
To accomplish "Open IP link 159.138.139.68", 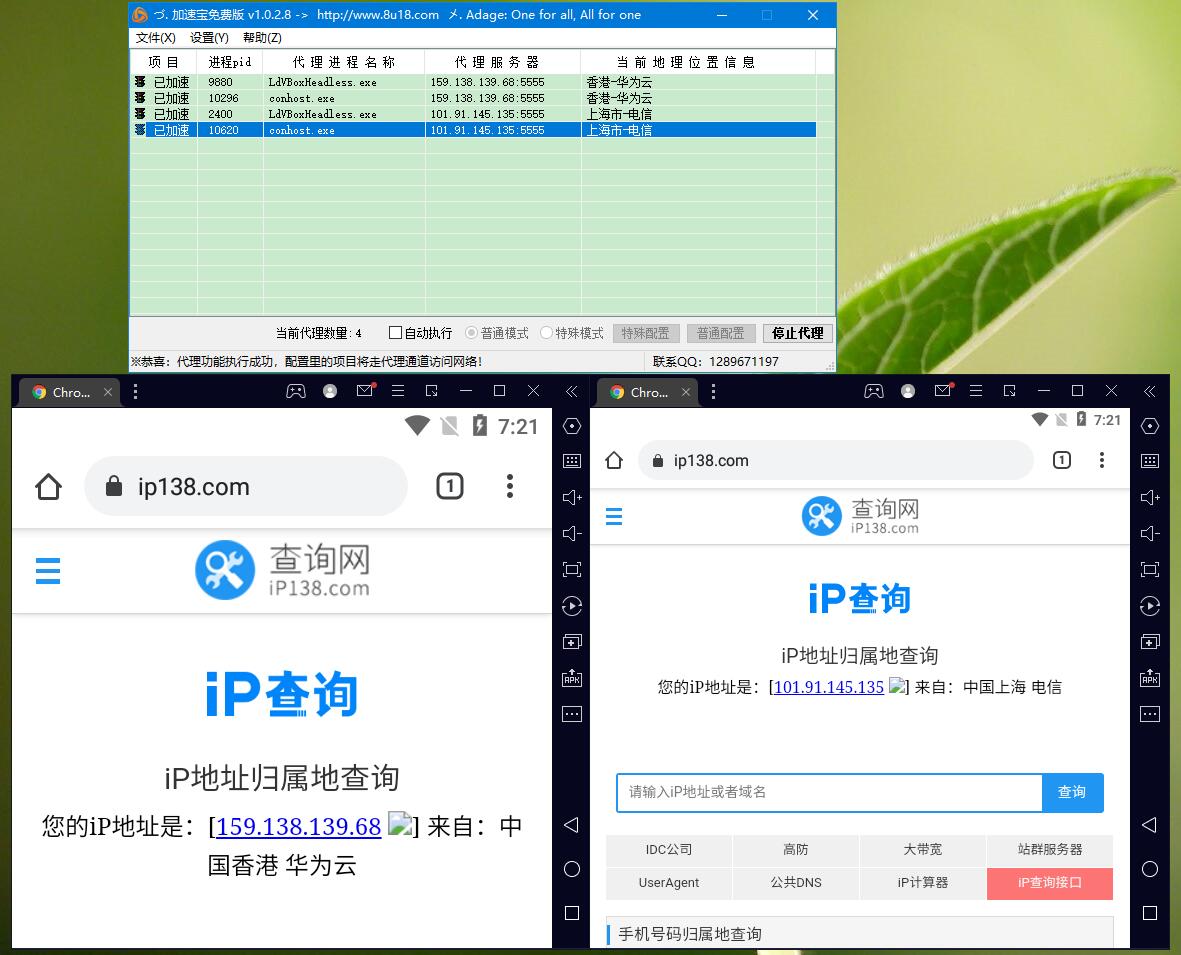I will click(298, 826).
